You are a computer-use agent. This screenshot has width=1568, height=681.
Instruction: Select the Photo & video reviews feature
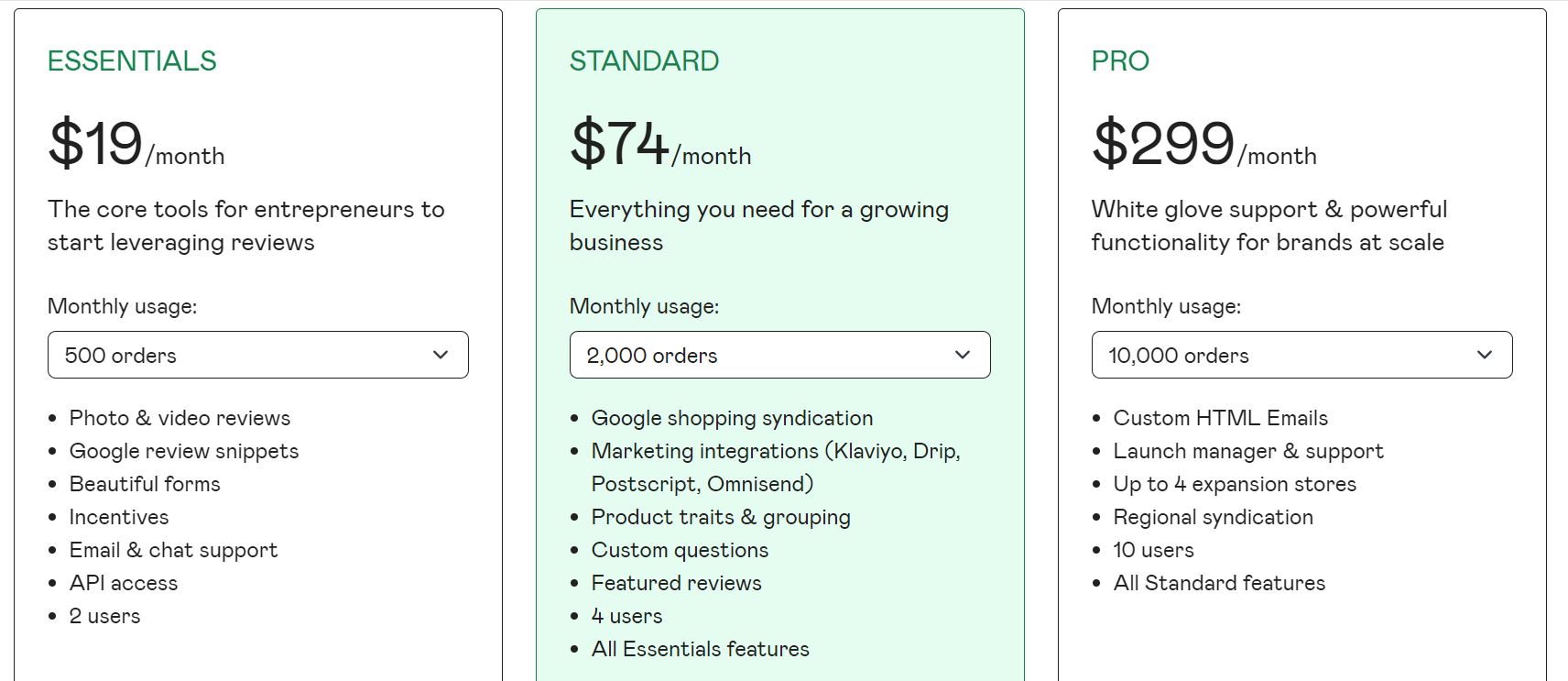180,418
